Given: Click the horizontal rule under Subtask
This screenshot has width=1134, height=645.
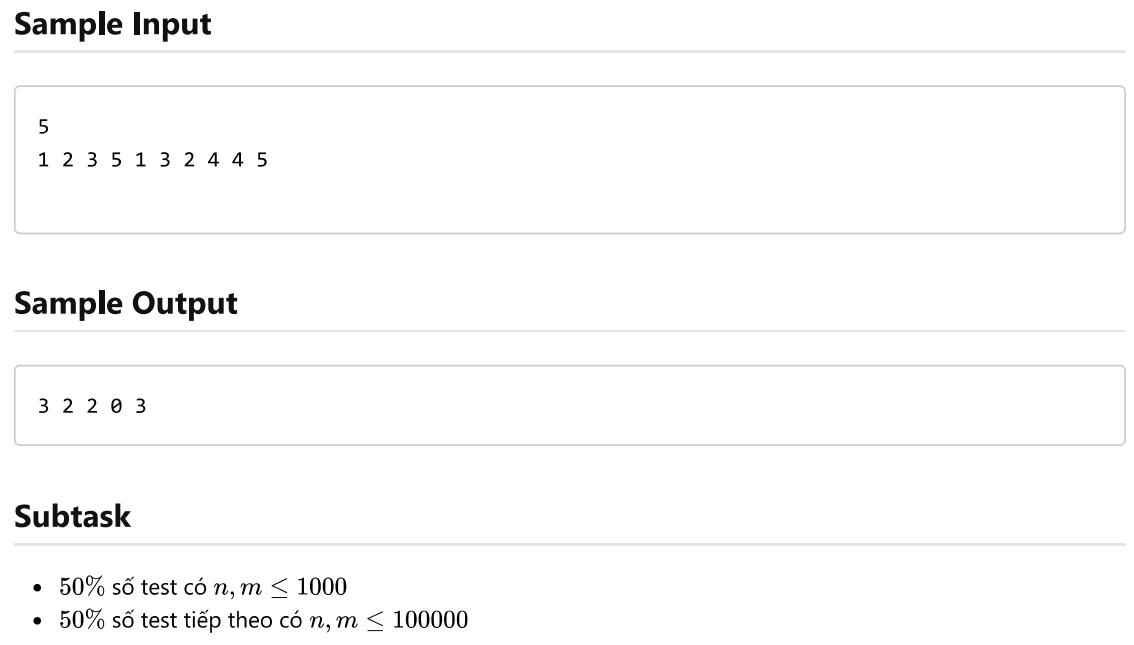Looking at the screenshot, I should (570, 544).
